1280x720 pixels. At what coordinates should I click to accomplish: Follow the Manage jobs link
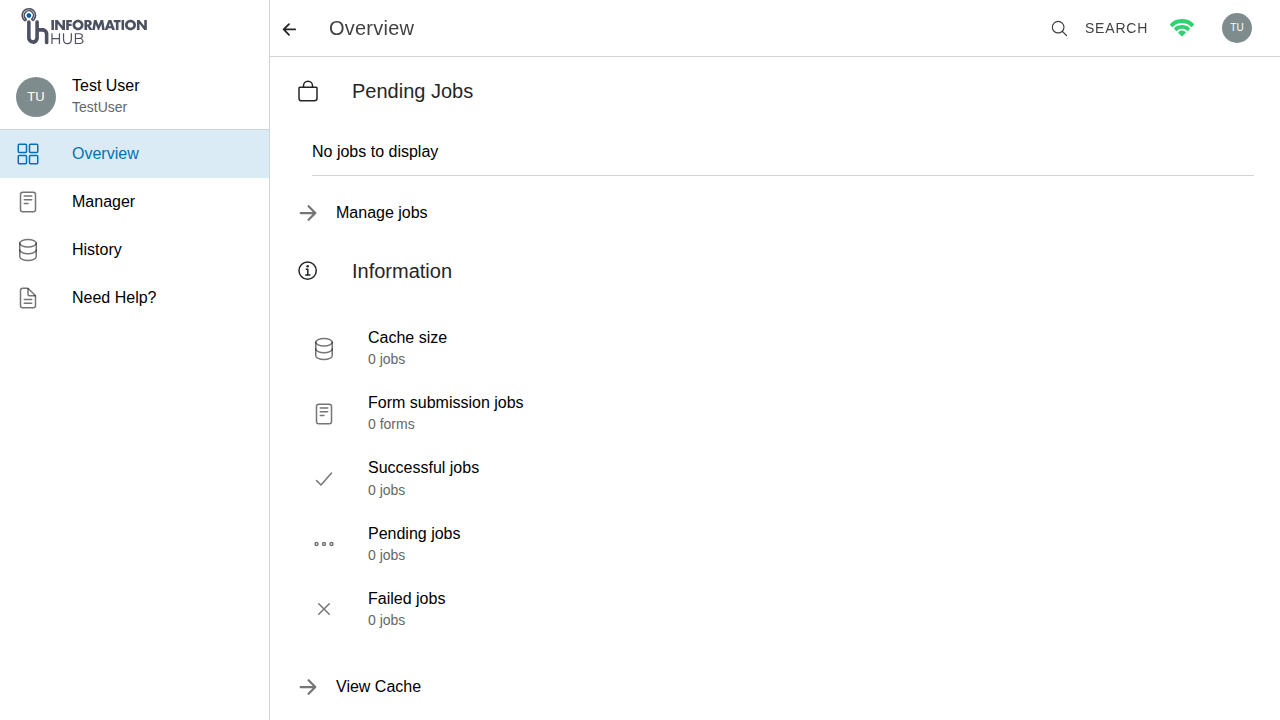tap(382, 213)
